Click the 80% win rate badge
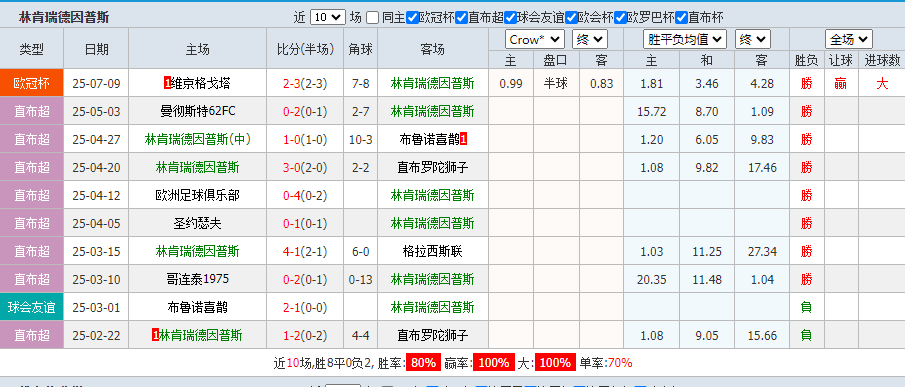The height and width of the screenshot is (387, 905). click(x=423, y=363)
